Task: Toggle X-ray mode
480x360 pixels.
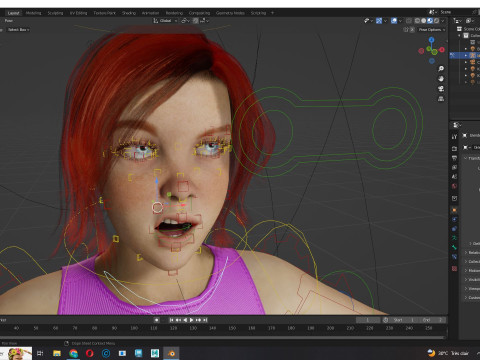Action: click(x=409, y=21)
